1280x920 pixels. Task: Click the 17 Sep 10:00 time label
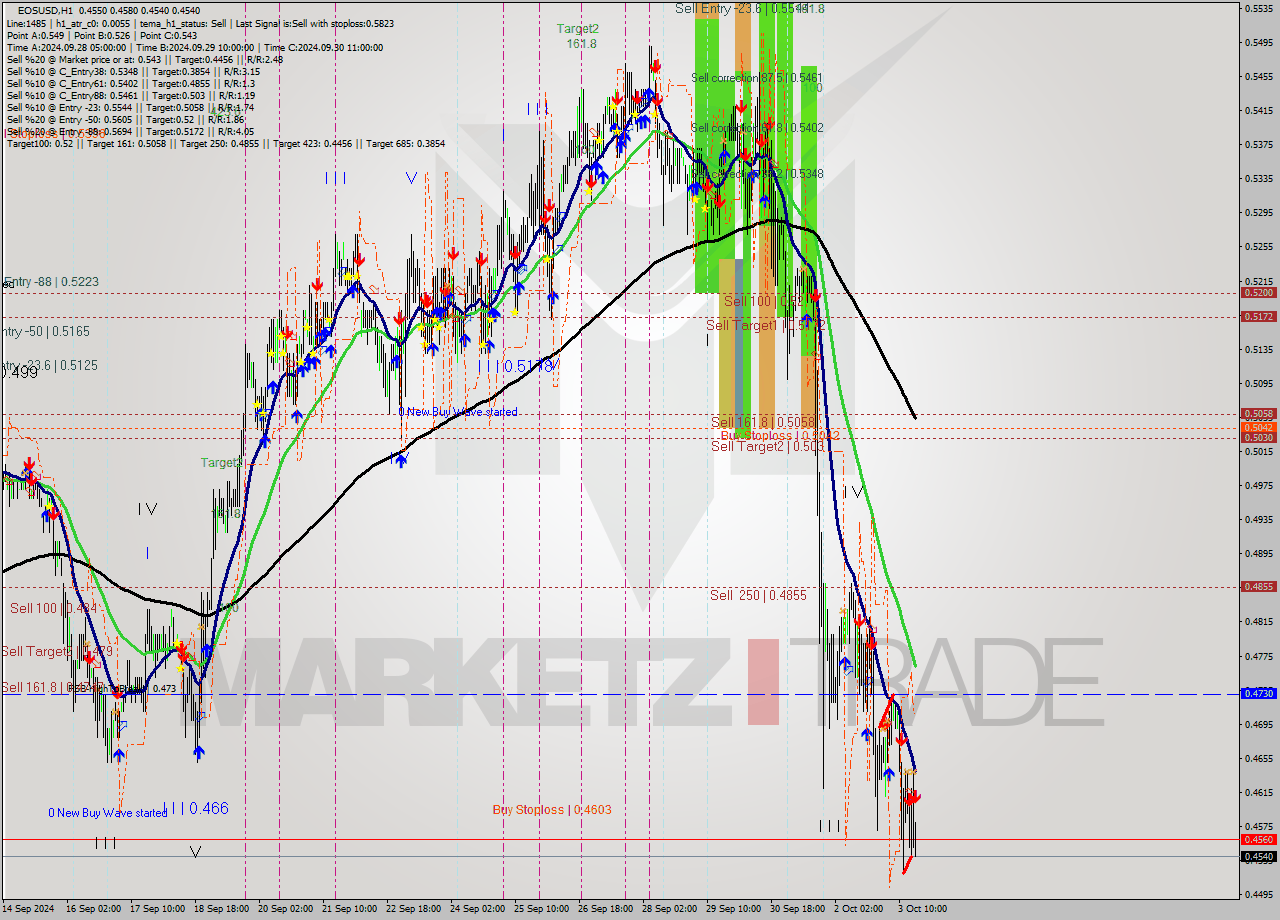pos(157,909)
